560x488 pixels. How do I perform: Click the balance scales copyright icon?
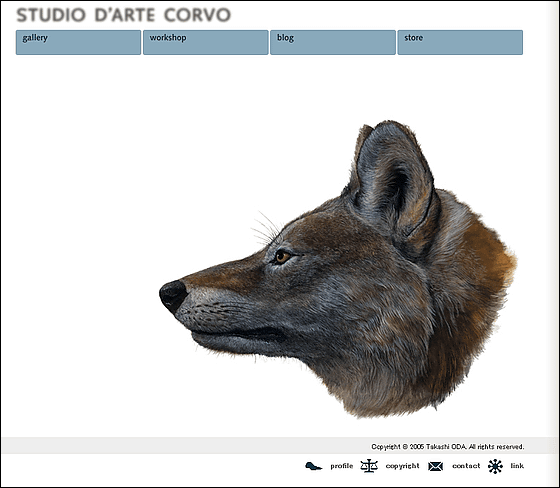click(x=369, y=466)
